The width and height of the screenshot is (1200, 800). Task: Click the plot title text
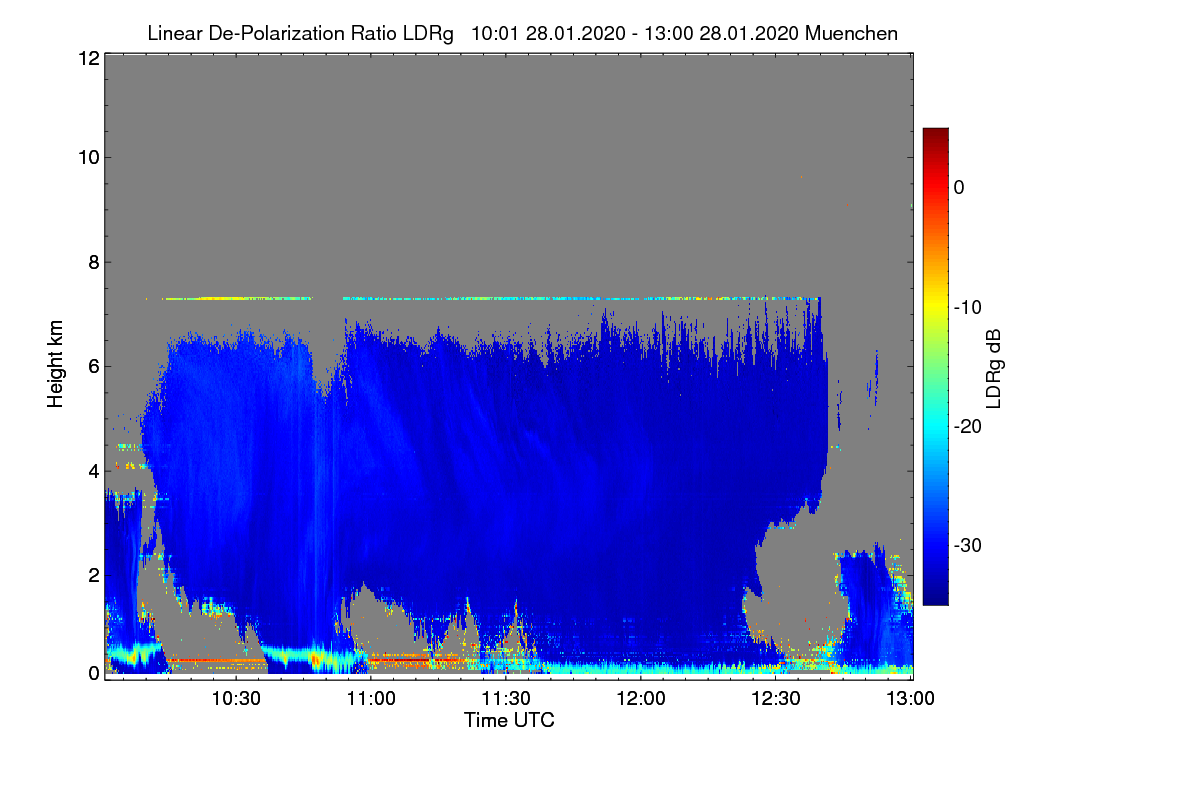coord(522,33)
